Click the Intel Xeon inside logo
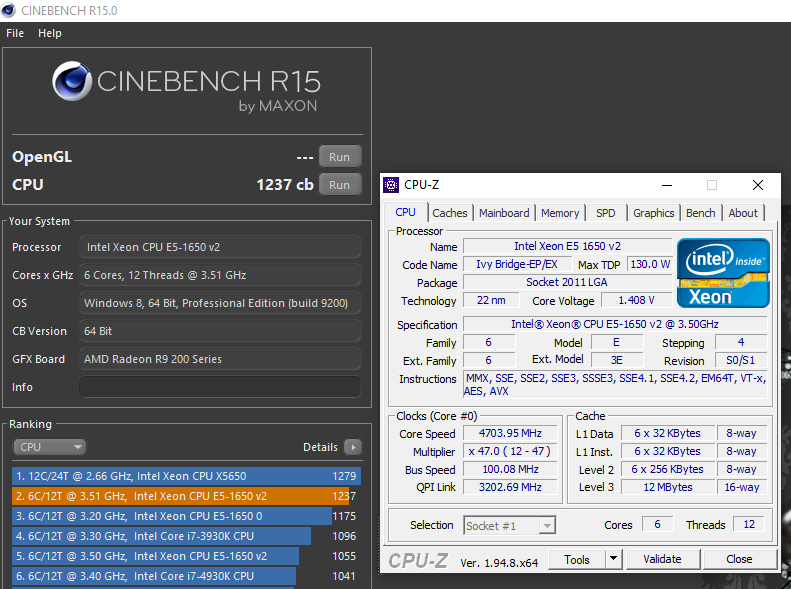Image resolution: width=791 pixels, height=589 pixels. 723,272
